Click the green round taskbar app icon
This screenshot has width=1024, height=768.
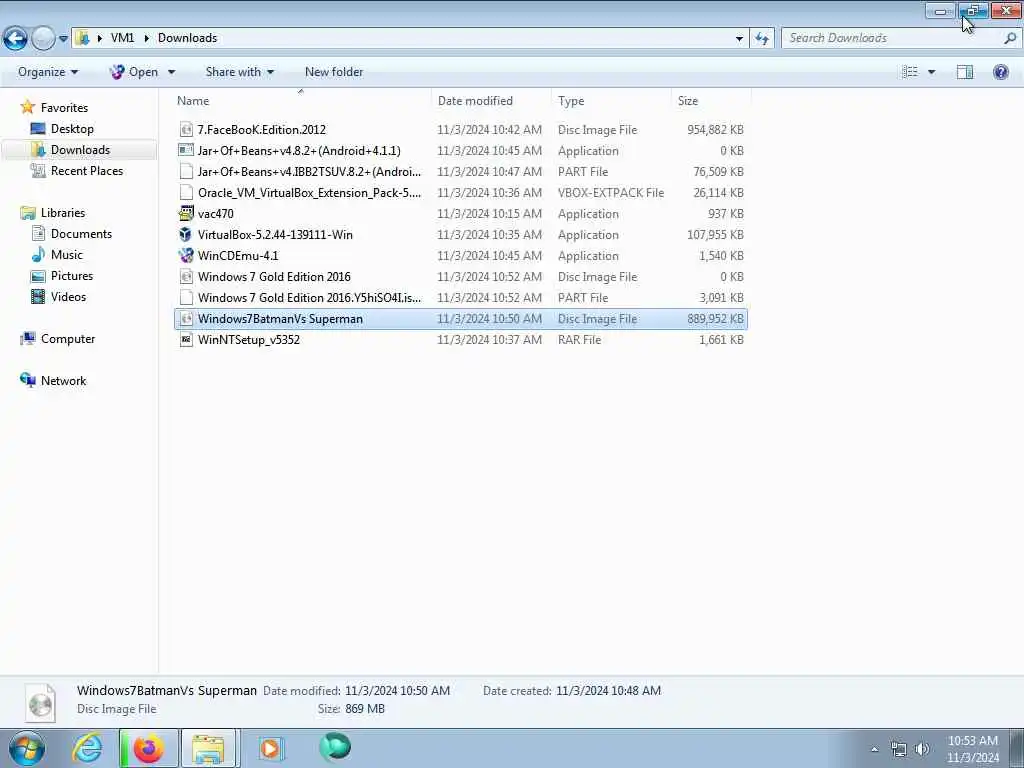pyautogui.click(x=335, y=747)
